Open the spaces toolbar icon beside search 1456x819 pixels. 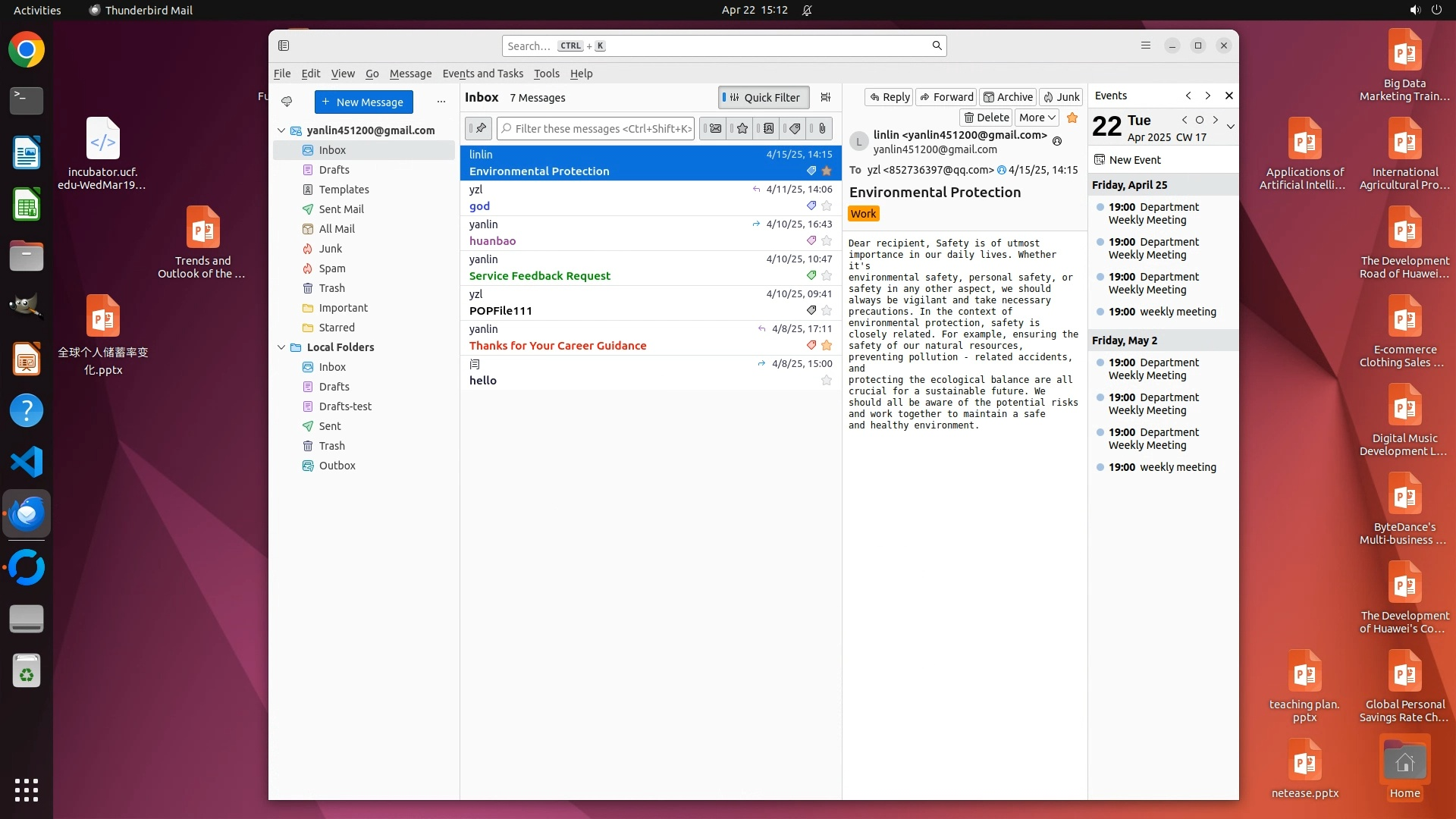click(x=284, y=45)
